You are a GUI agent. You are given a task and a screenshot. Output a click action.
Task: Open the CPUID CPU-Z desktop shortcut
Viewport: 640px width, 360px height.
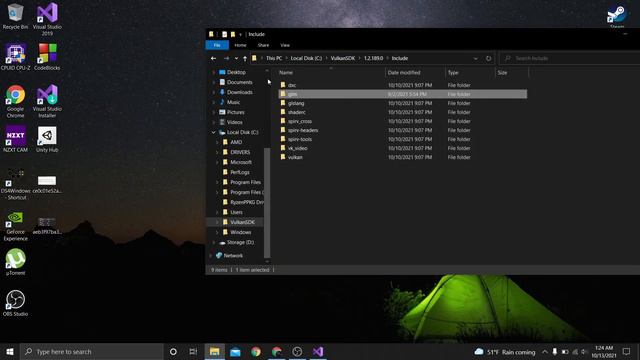[16, 57]
